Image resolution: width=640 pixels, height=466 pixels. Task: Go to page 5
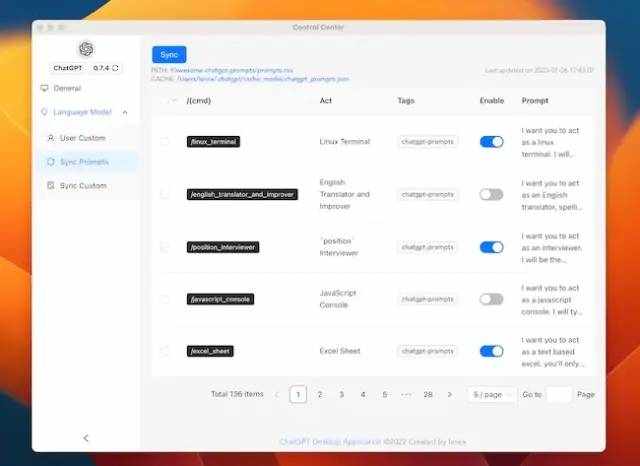pos(384,395)
